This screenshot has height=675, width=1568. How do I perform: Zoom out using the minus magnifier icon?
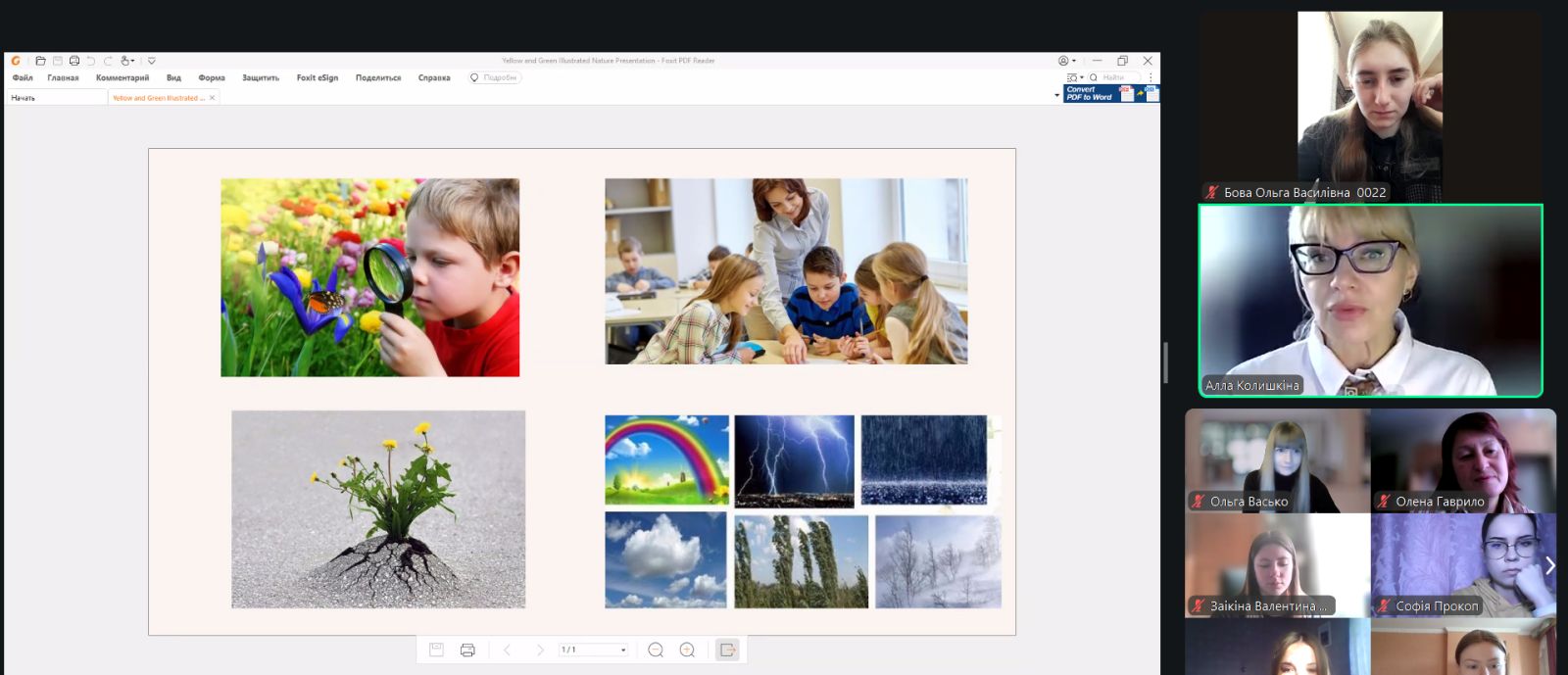[656, 650]
